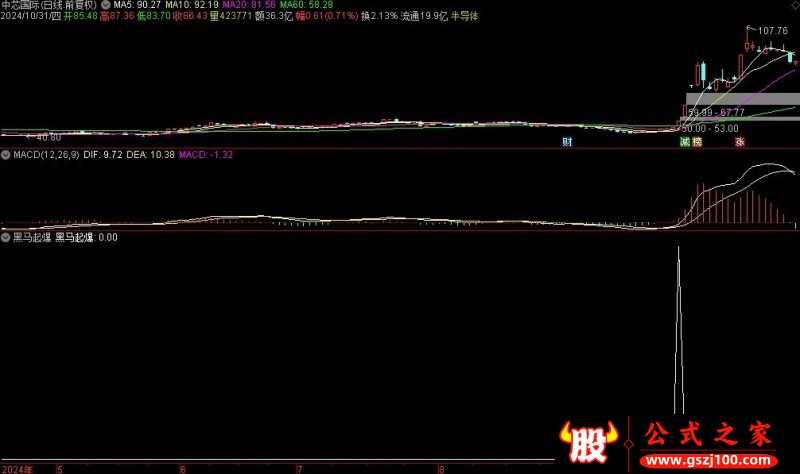Click the high price 高87.36
The image size is (800, 474).
click(x=117, y=16)
